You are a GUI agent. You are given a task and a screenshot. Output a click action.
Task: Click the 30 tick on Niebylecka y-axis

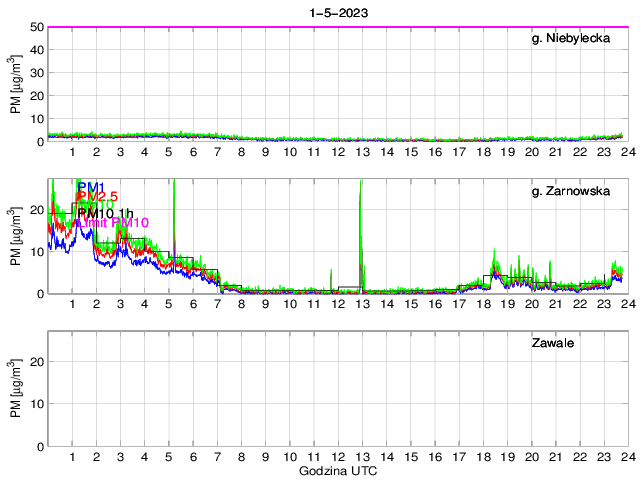[x=37, y=73]
